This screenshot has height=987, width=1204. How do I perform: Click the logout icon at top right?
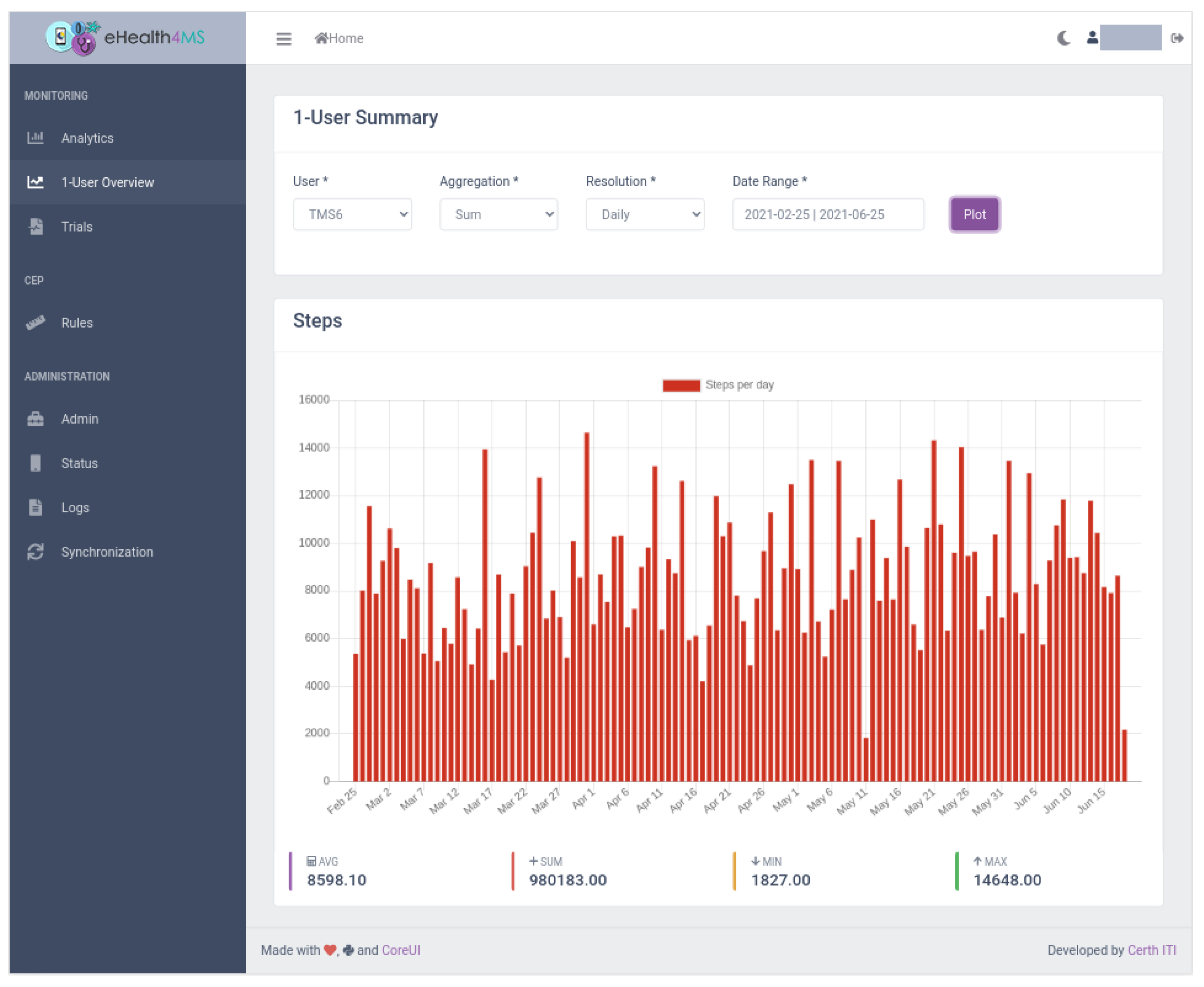(x=1177, y=38)
